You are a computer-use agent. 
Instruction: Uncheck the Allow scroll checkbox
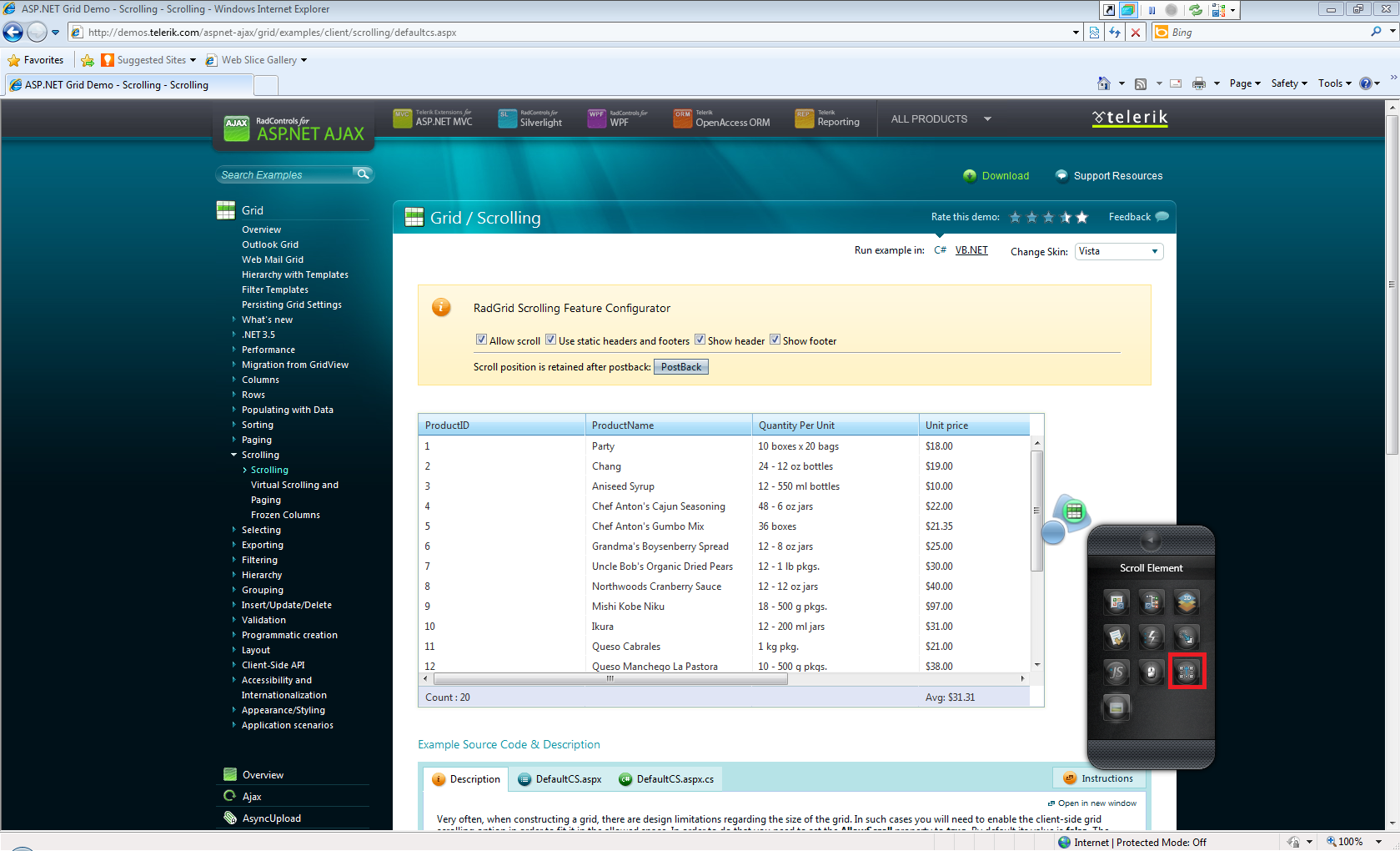(x=481, y=340)
